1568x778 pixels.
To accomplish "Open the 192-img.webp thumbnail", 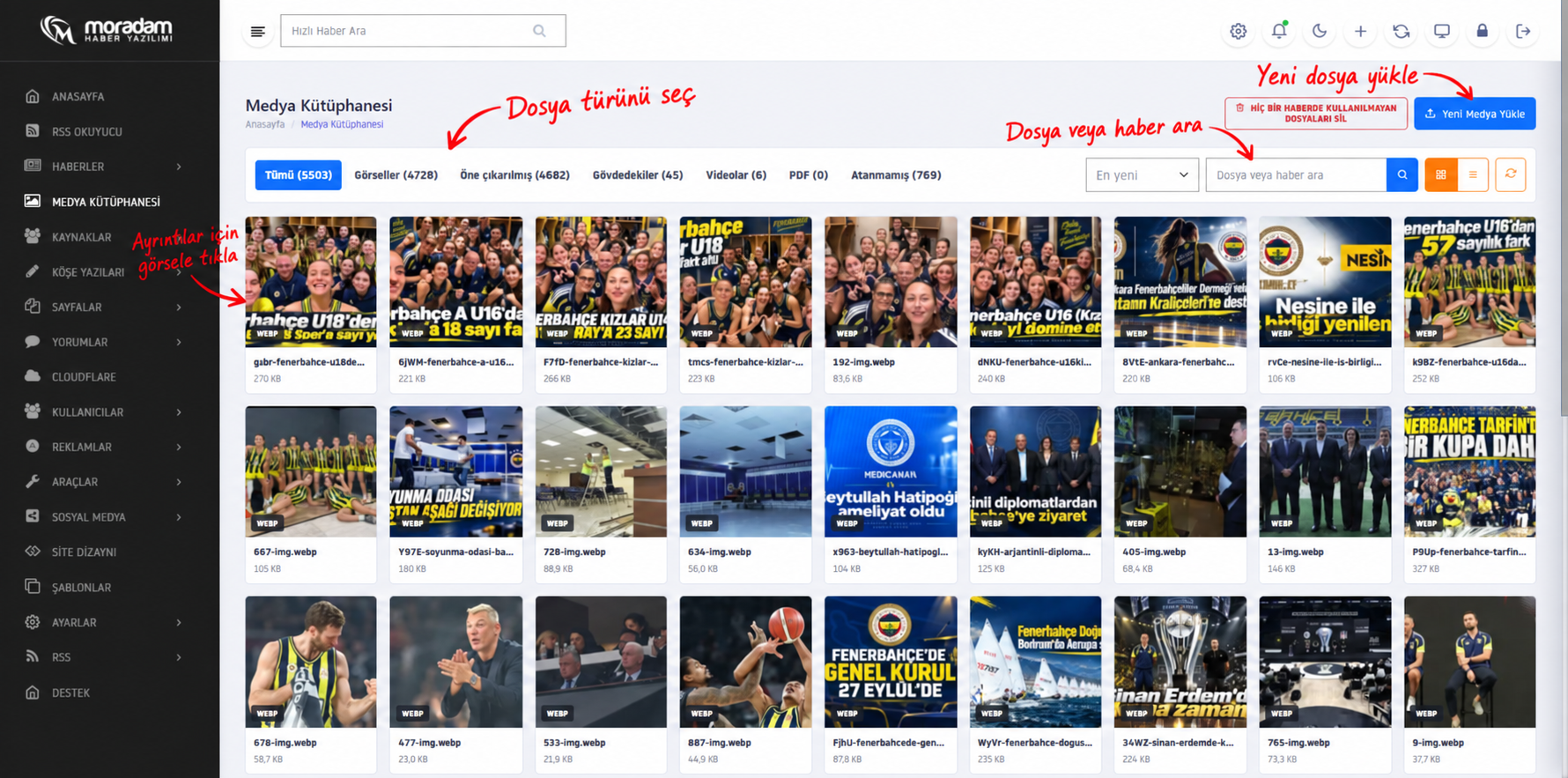I will pyautogui.click(x=891, y=282).
